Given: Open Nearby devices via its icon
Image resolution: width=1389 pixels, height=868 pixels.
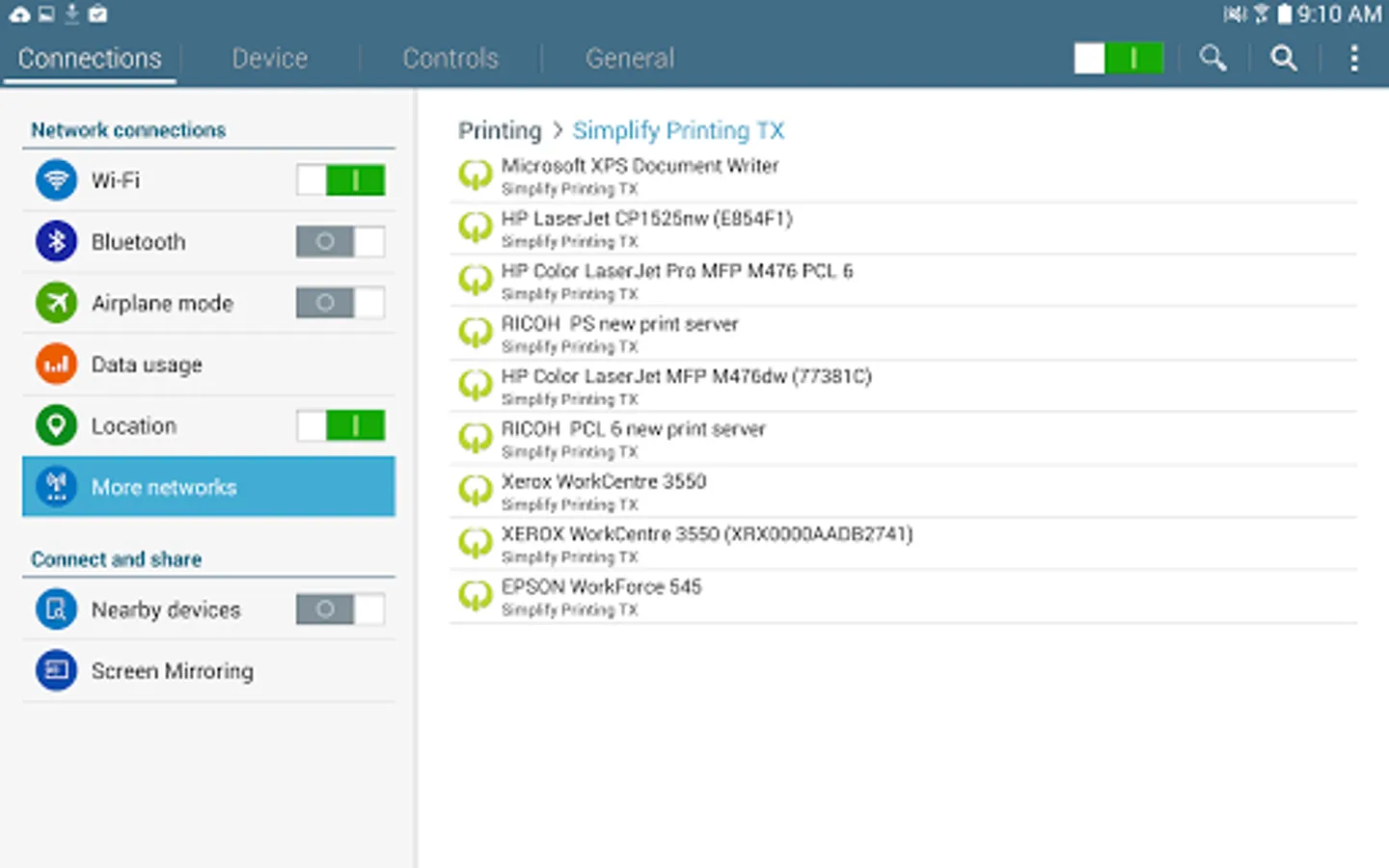Looking at the screenshot, I should tap(56, 610).
